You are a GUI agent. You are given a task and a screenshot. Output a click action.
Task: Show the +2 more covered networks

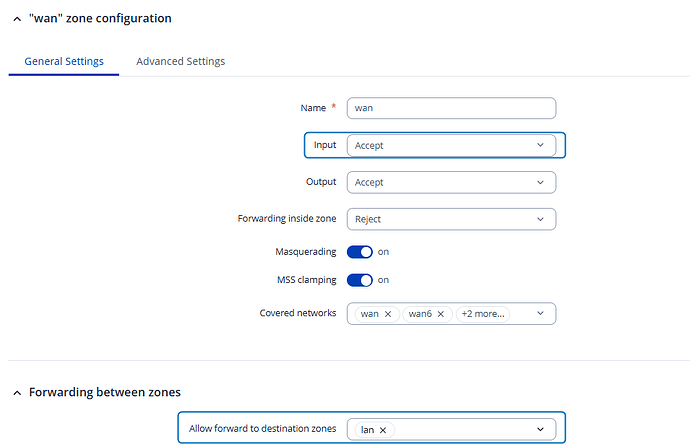coord(483,314)
